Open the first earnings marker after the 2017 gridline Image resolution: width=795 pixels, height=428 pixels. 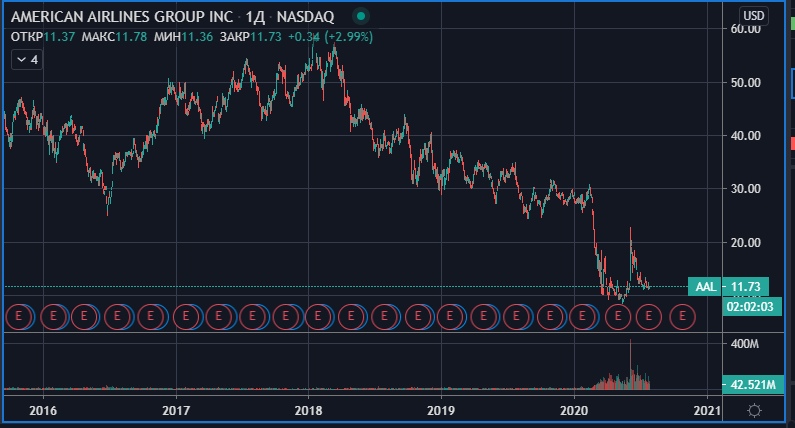pyautogui.click(x=186, y=316)
